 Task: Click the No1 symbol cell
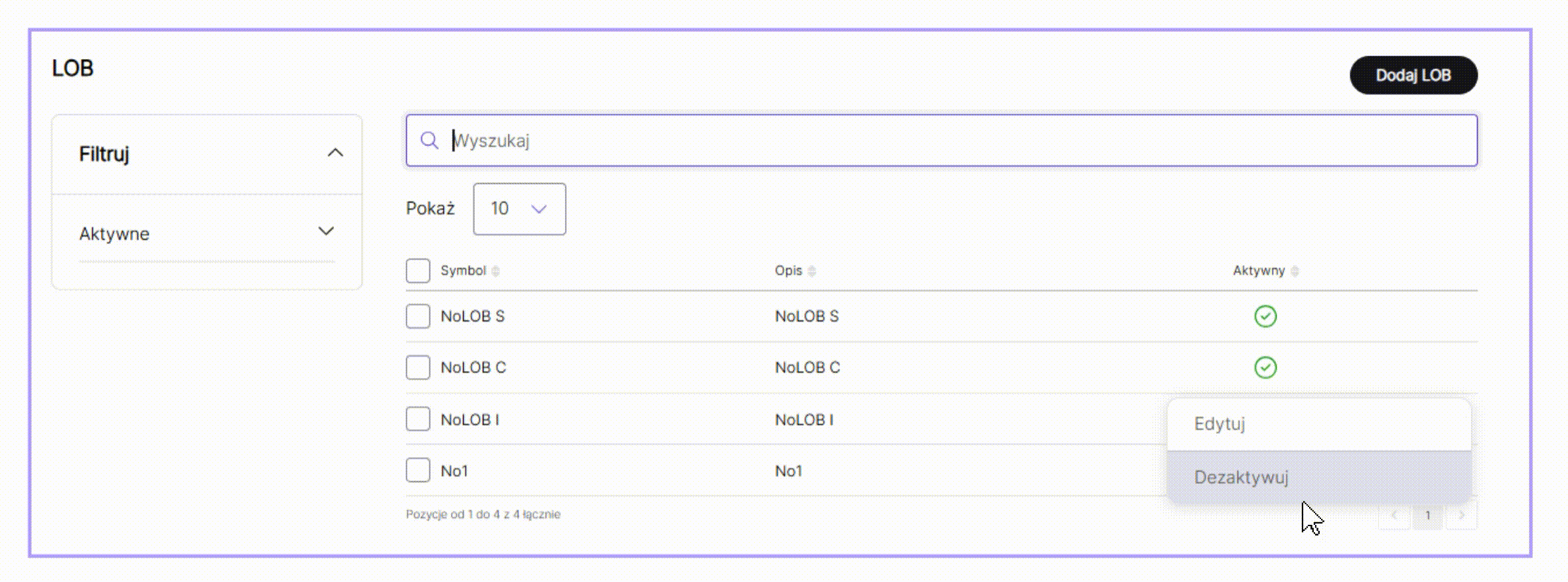pos(454,471)
